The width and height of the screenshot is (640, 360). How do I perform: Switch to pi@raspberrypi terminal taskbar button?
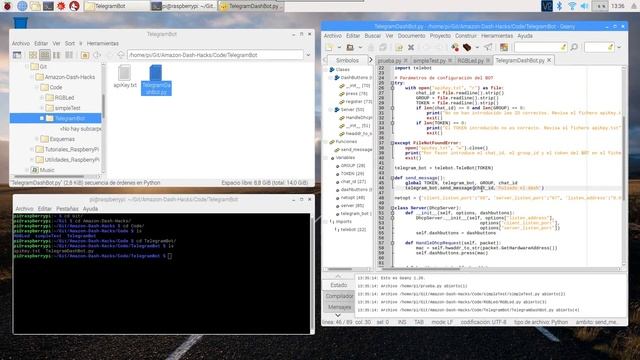click(184, 6)
